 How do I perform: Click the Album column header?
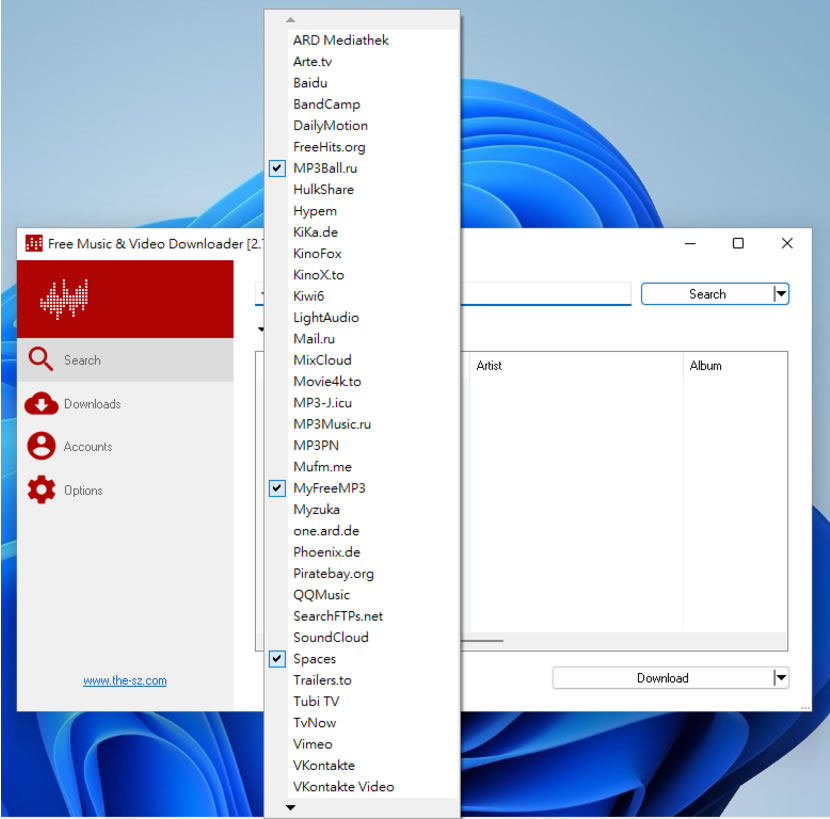point(735,365)
